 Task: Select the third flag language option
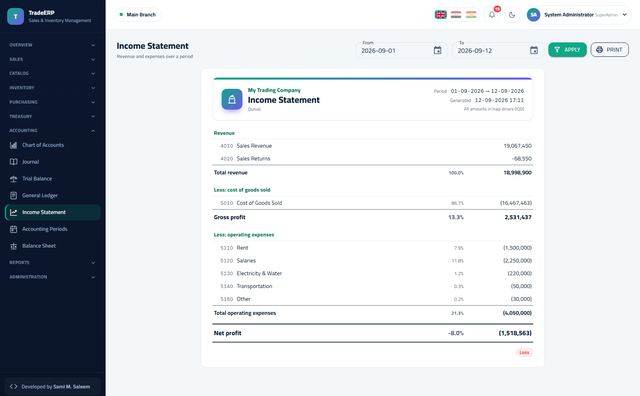pyautogui.click(x=471, y=15)
